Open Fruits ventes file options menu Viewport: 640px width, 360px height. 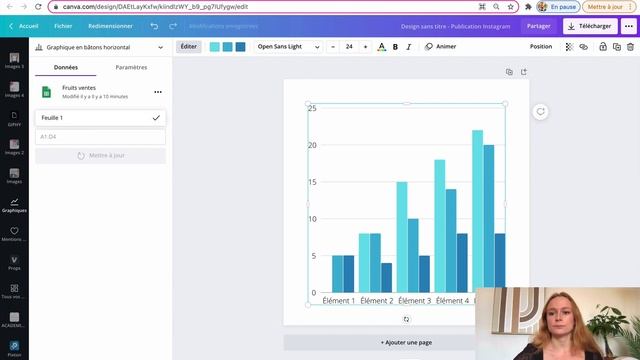point(158,92)
